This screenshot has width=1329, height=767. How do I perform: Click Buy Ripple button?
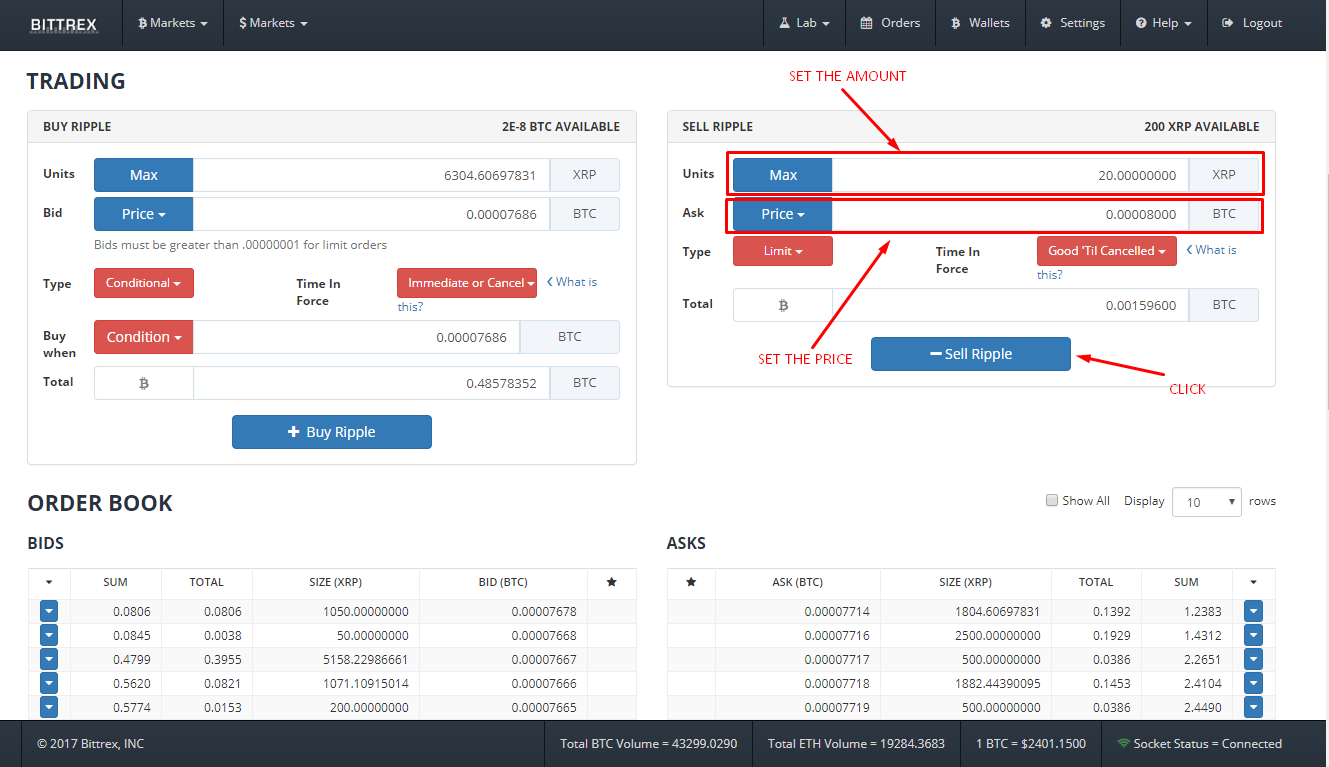[x=332, y=432]
